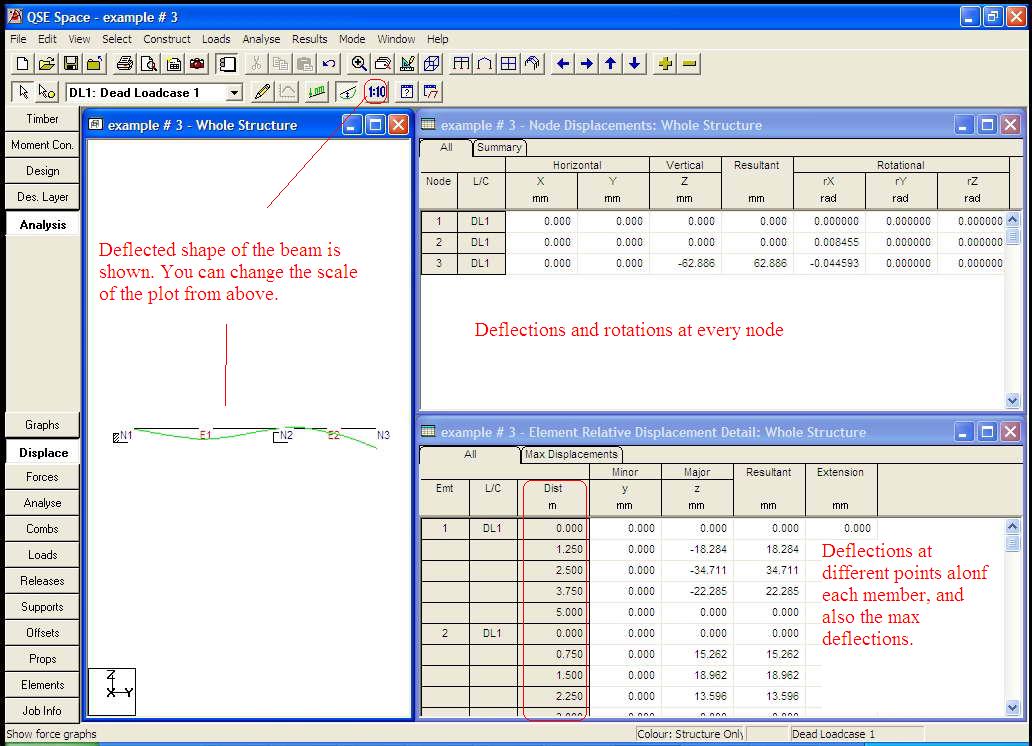Click the yellow minus icon

coord(689,64)
